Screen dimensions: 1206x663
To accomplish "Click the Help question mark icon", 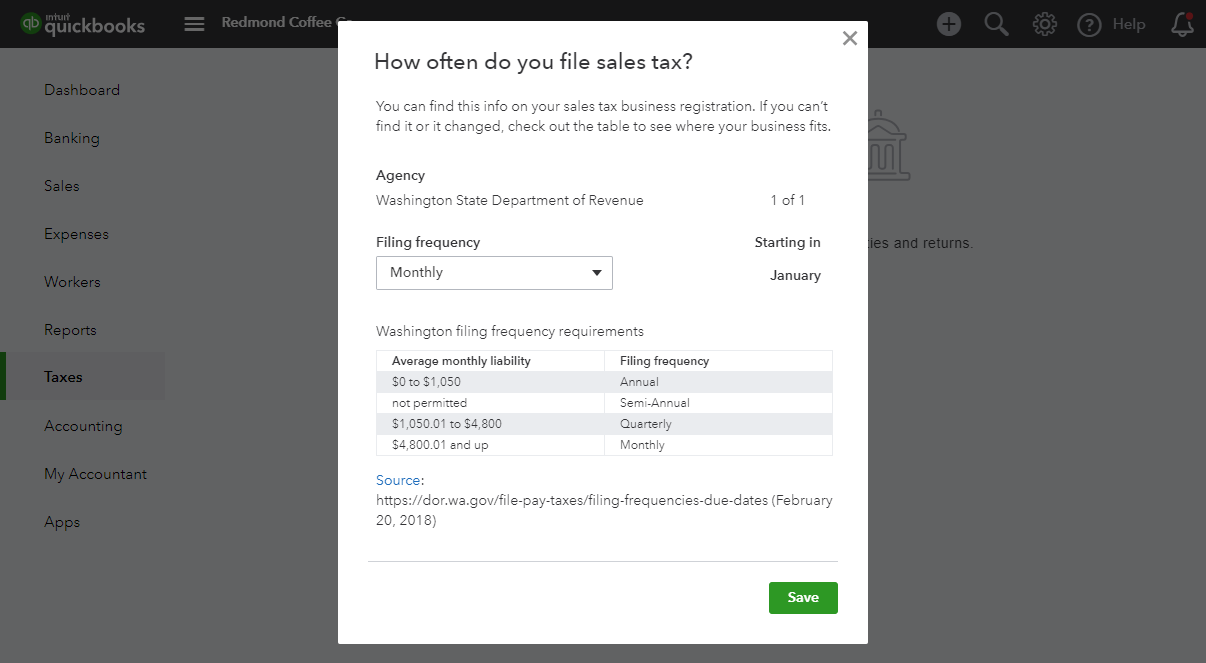I will click(x=1089, y=25).
